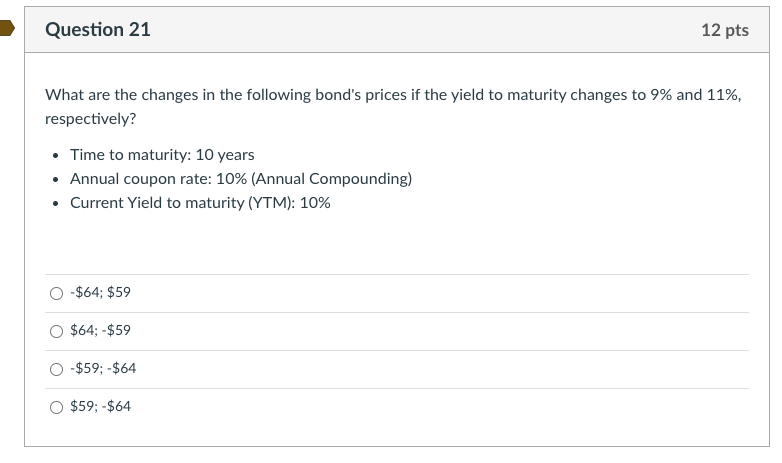Click the word "respectively?" in the question
The image size is (782, 463).
pos(91,119)
